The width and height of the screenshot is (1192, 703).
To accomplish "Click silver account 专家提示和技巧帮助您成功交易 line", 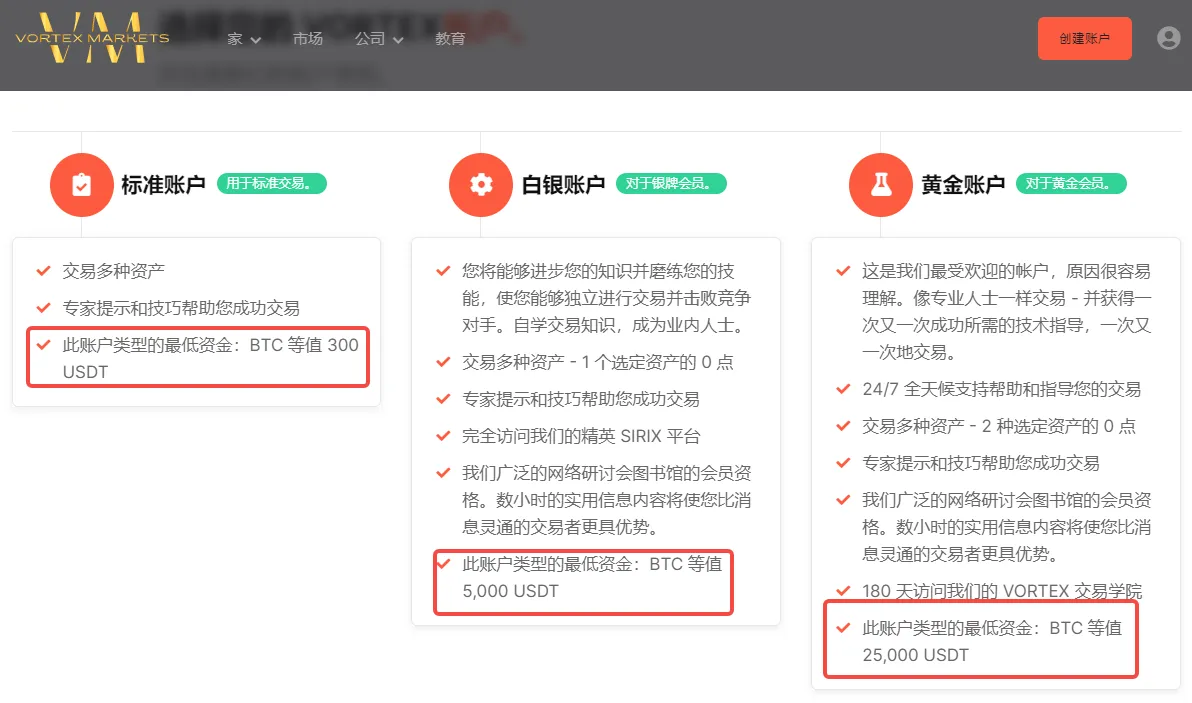I will coord(581,399).
